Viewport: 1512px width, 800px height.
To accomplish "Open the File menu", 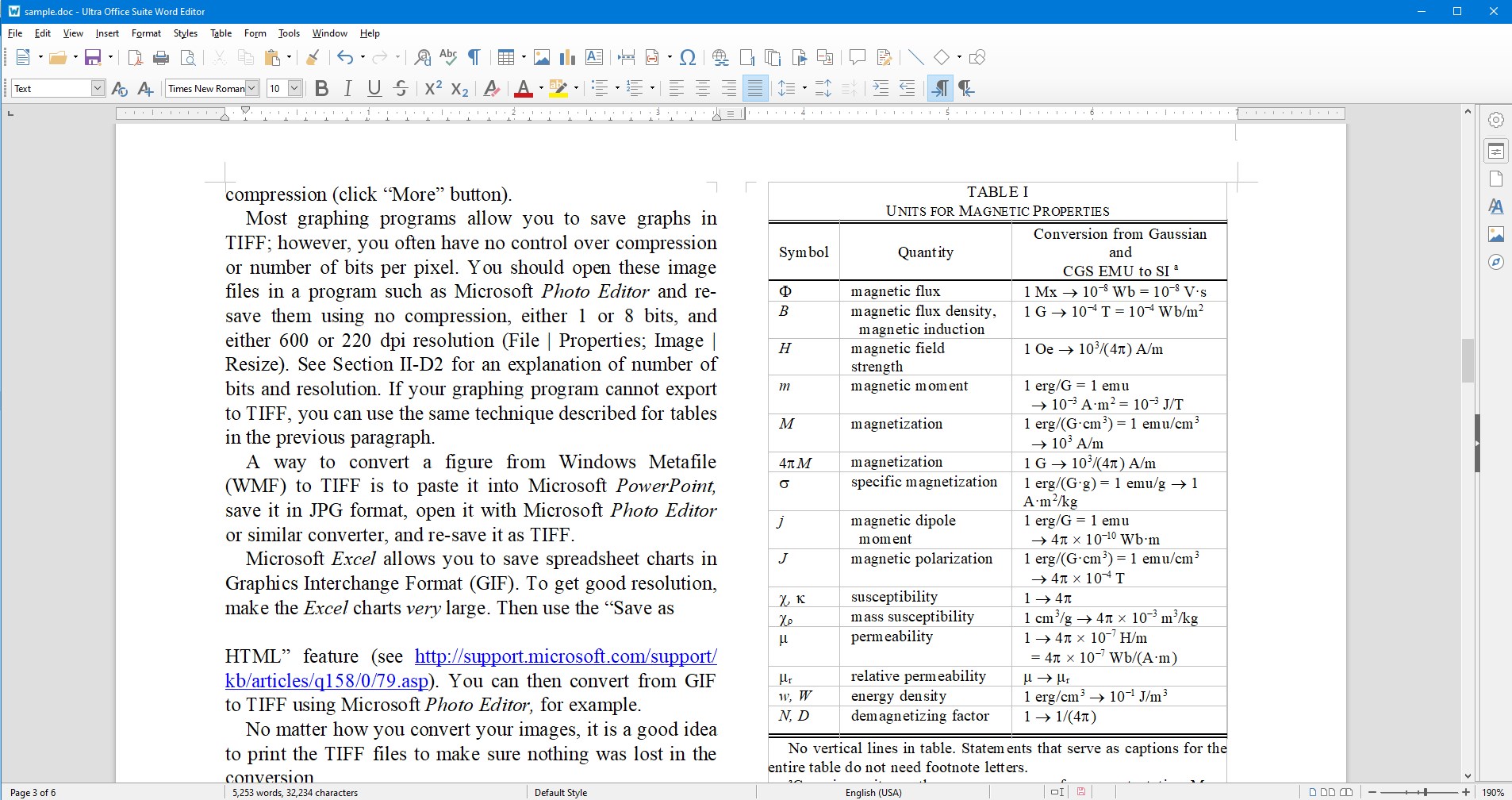I will point(15,33).
